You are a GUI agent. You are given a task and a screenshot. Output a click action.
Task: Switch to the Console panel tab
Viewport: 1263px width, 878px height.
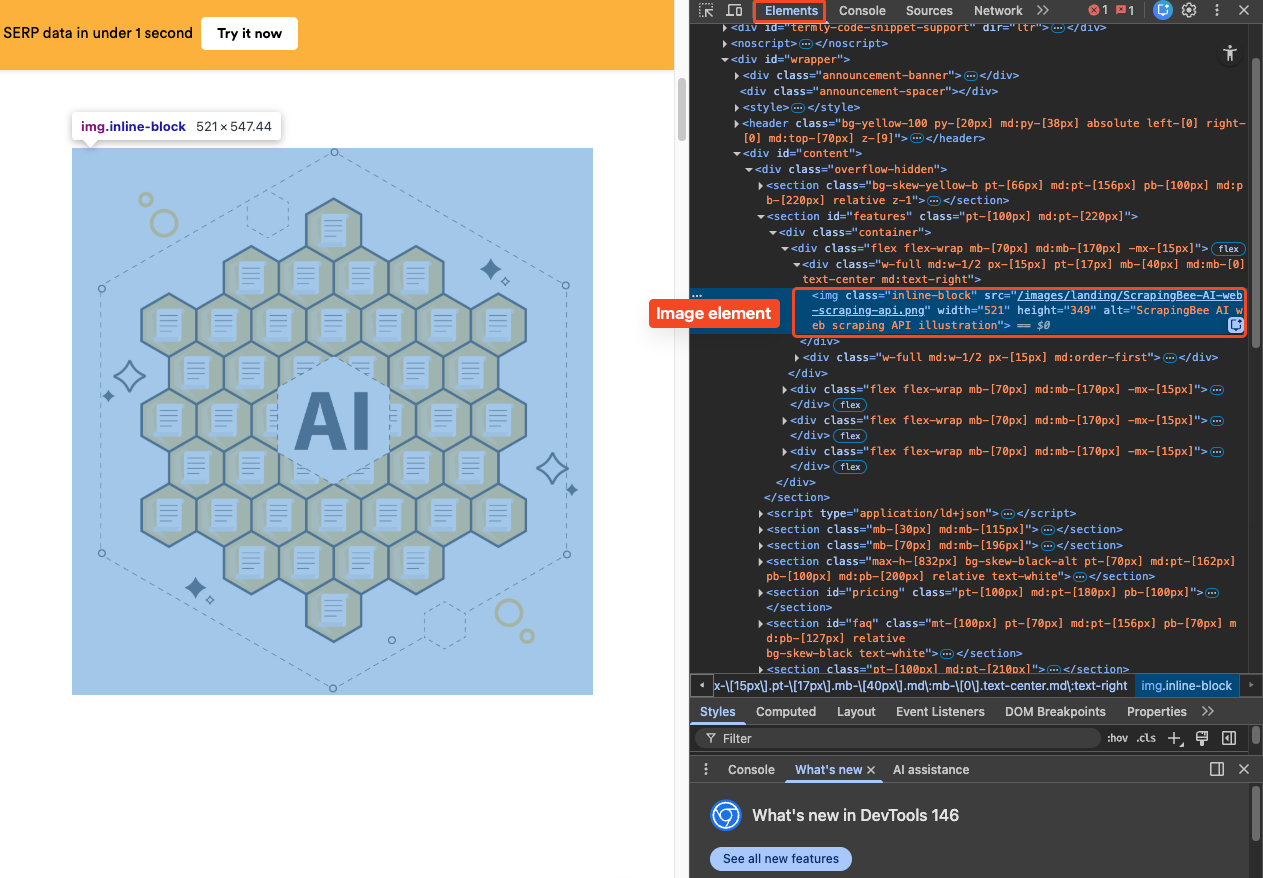pyautogui.click(x=862, y=11)
